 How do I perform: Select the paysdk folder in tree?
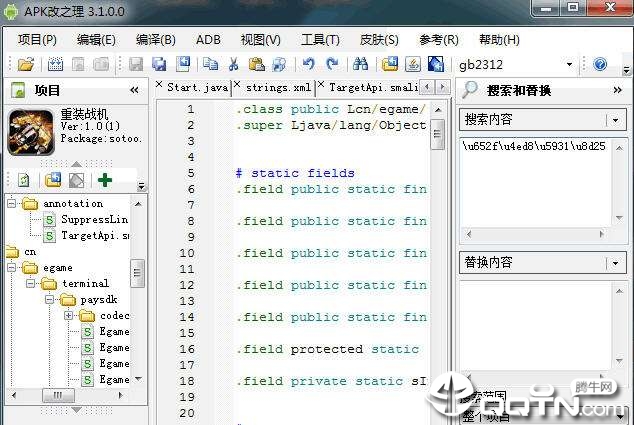(x=99, y=300)
